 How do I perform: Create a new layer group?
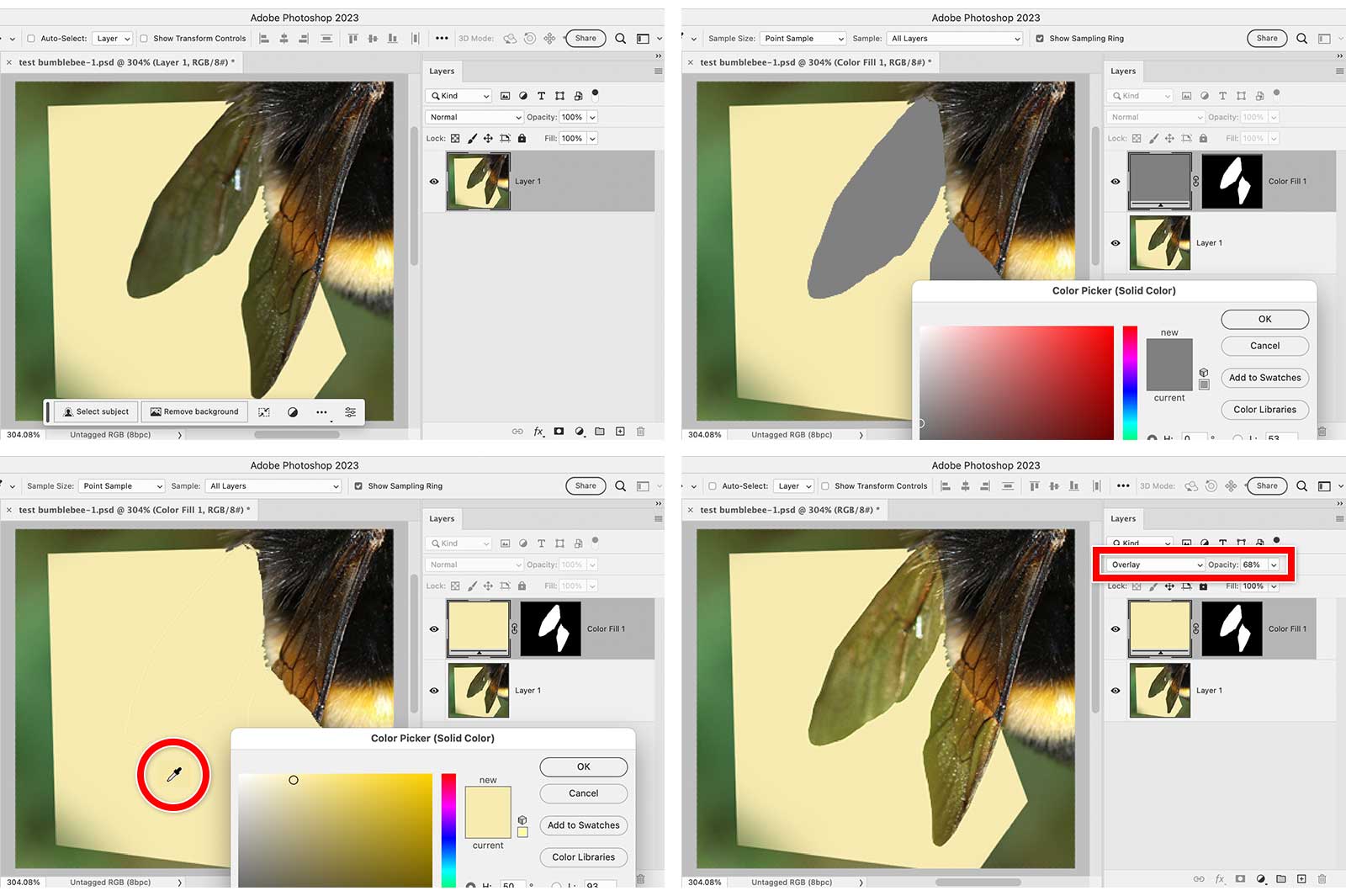point(600,431)
